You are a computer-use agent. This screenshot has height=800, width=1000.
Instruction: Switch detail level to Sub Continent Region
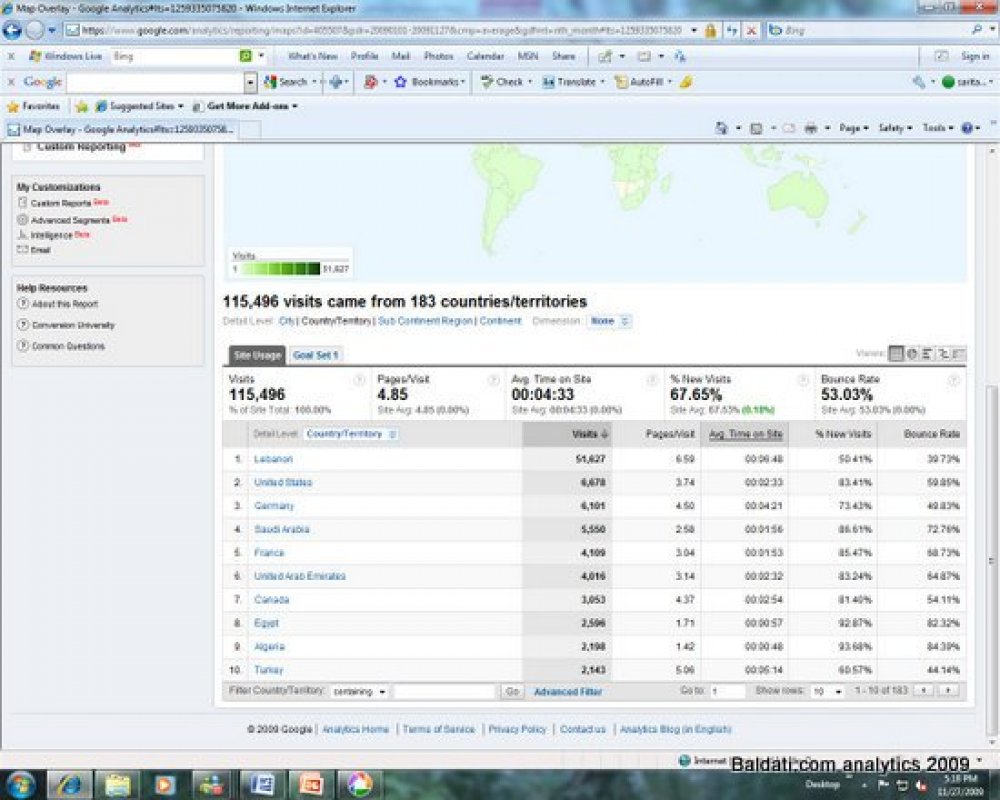click(x=425, y=321)
